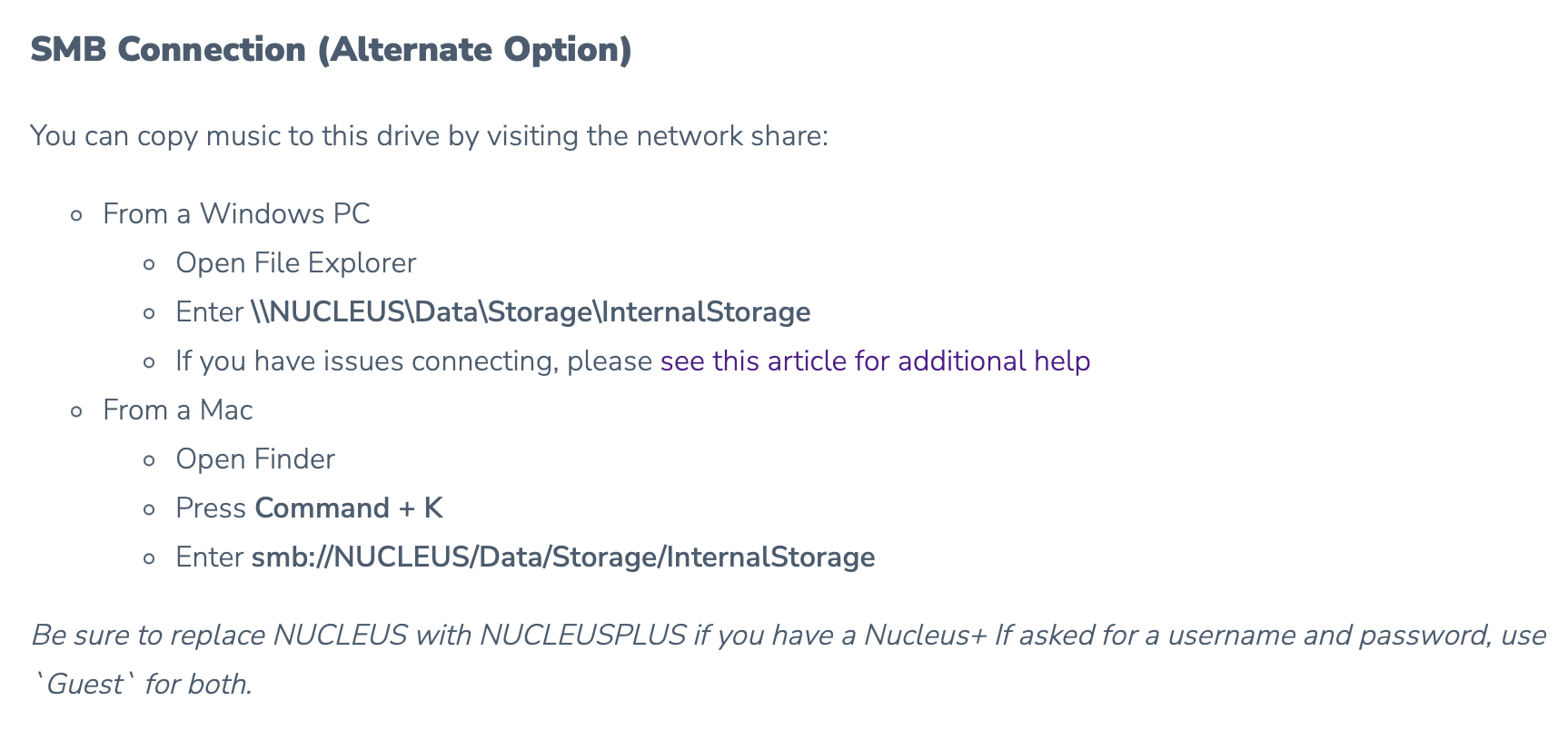Click the Windows path \\NUCLEUS\Data\Storage\InternalStorage

[531, 312]
